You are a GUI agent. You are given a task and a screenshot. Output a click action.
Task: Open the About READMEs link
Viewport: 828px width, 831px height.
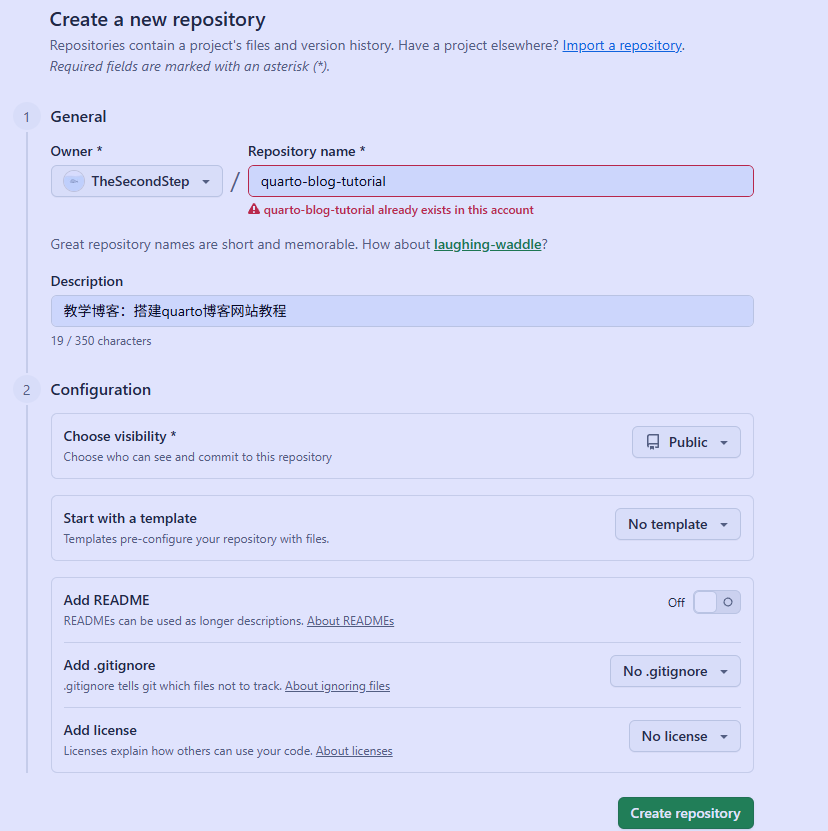click(x=350, y=621)
